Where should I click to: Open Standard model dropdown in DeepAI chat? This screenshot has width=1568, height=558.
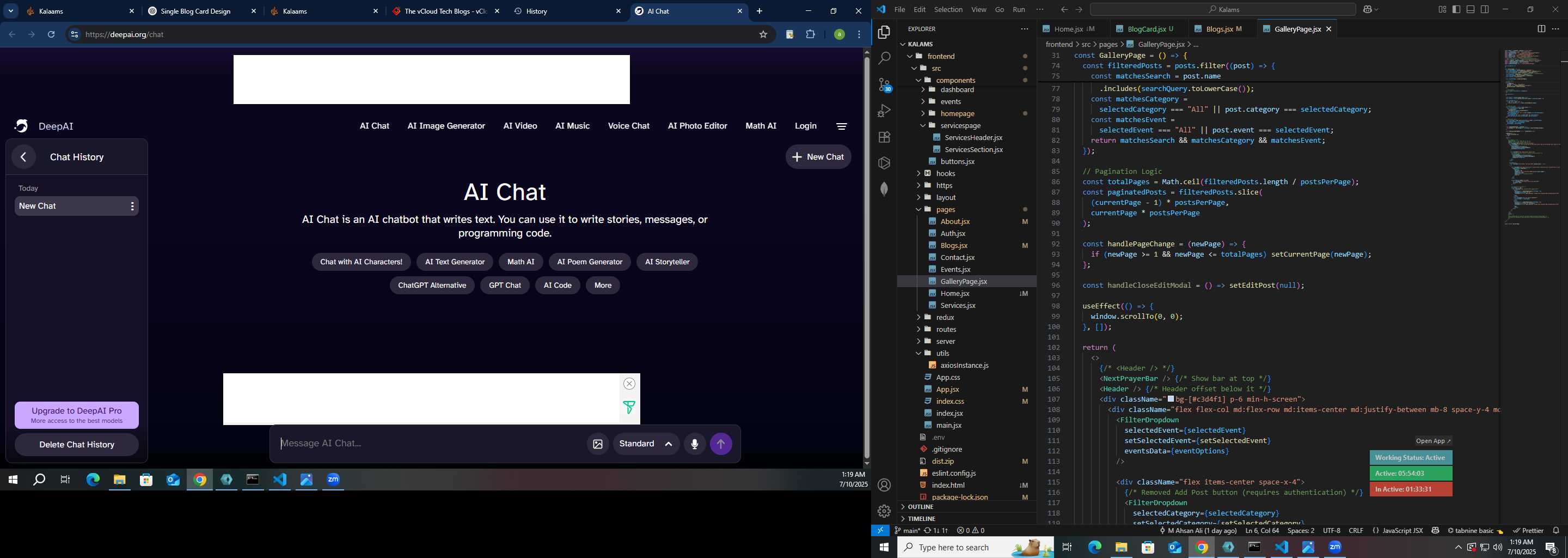pyautogui.click(x=646, y=444)
